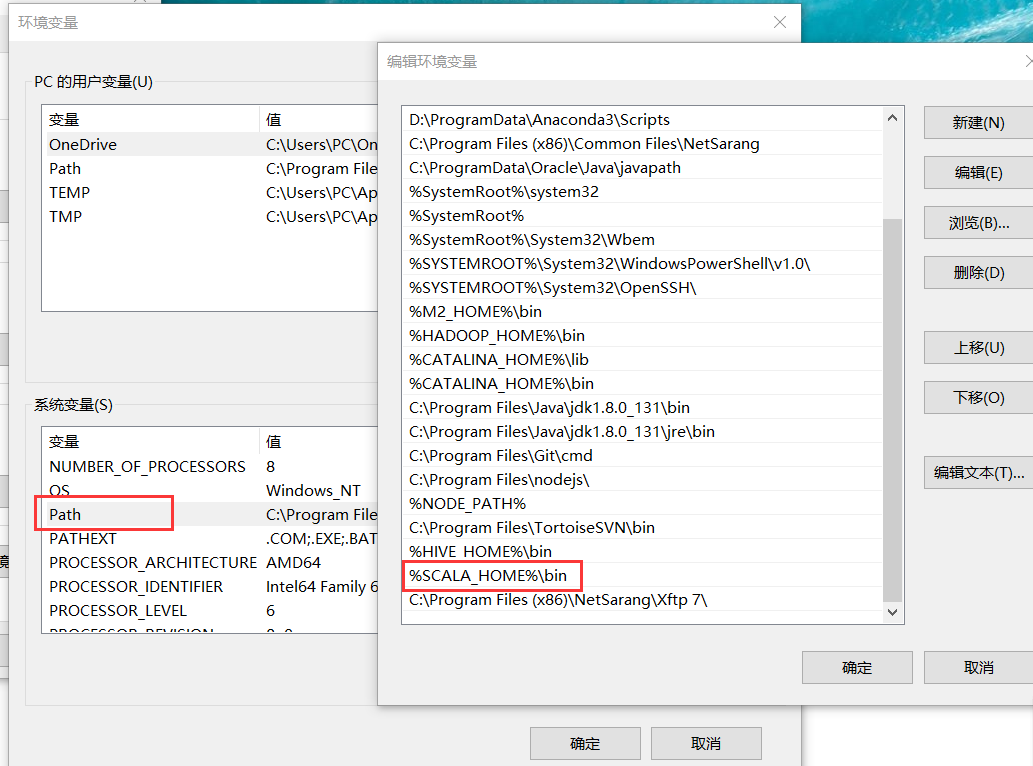Image resolution: width=1033 pixels, height=766 pixels.
Task: Select %SystemRoot%\System32\Wbem entry
Action: [642, 239]
